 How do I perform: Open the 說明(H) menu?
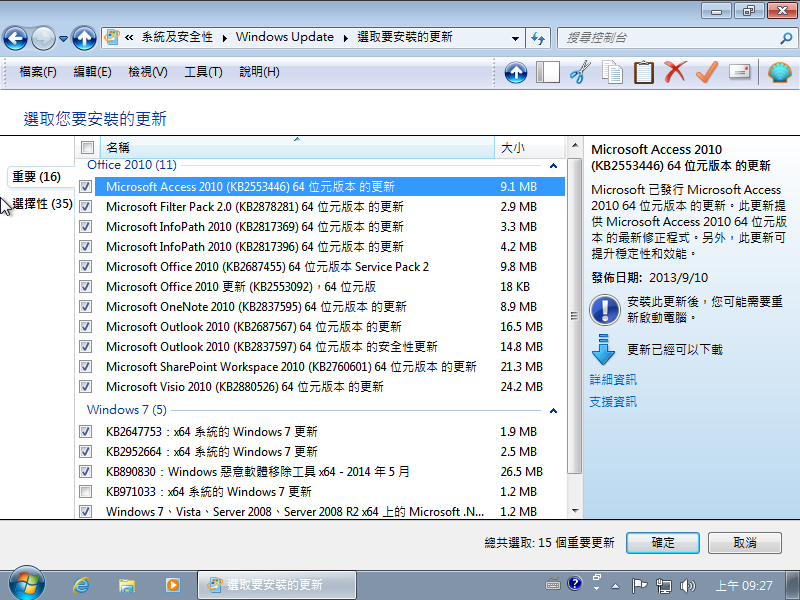(259, 72)
